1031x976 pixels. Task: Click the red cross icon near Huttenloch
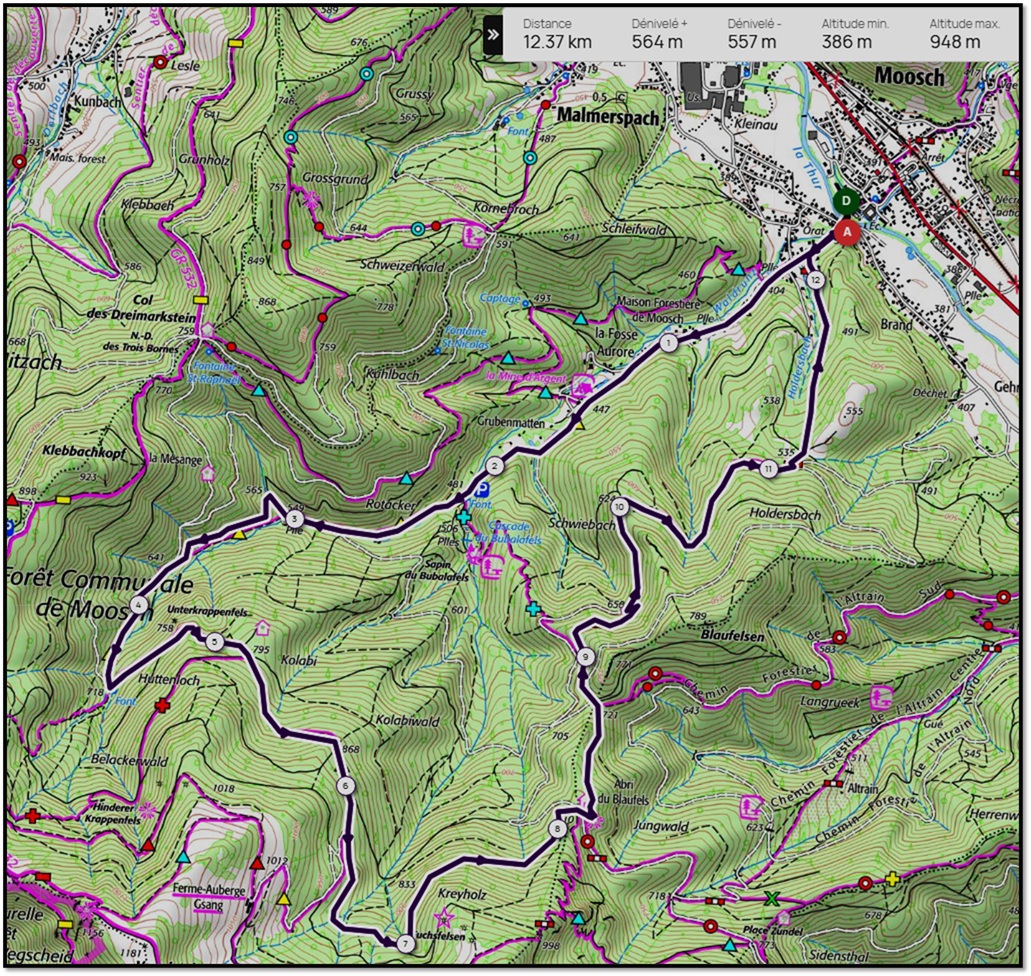click(x=163, y=706)
